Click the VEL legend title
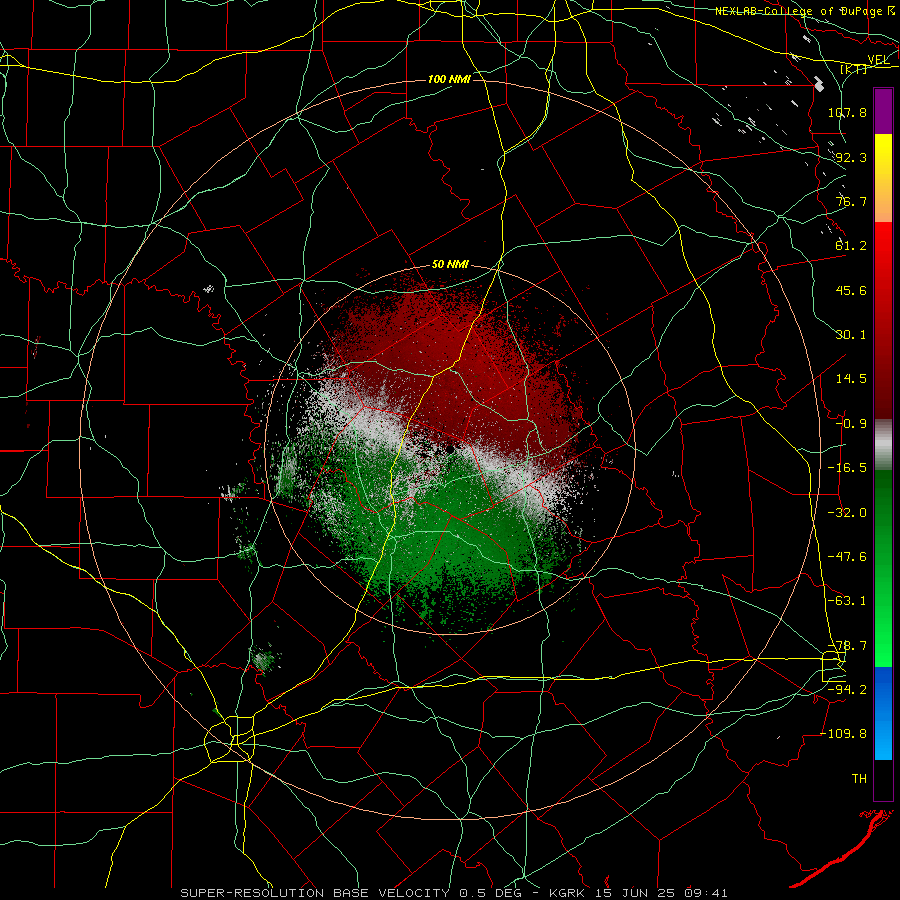The image size is (900, 900). pyautogui.click(x=878, y=60)
